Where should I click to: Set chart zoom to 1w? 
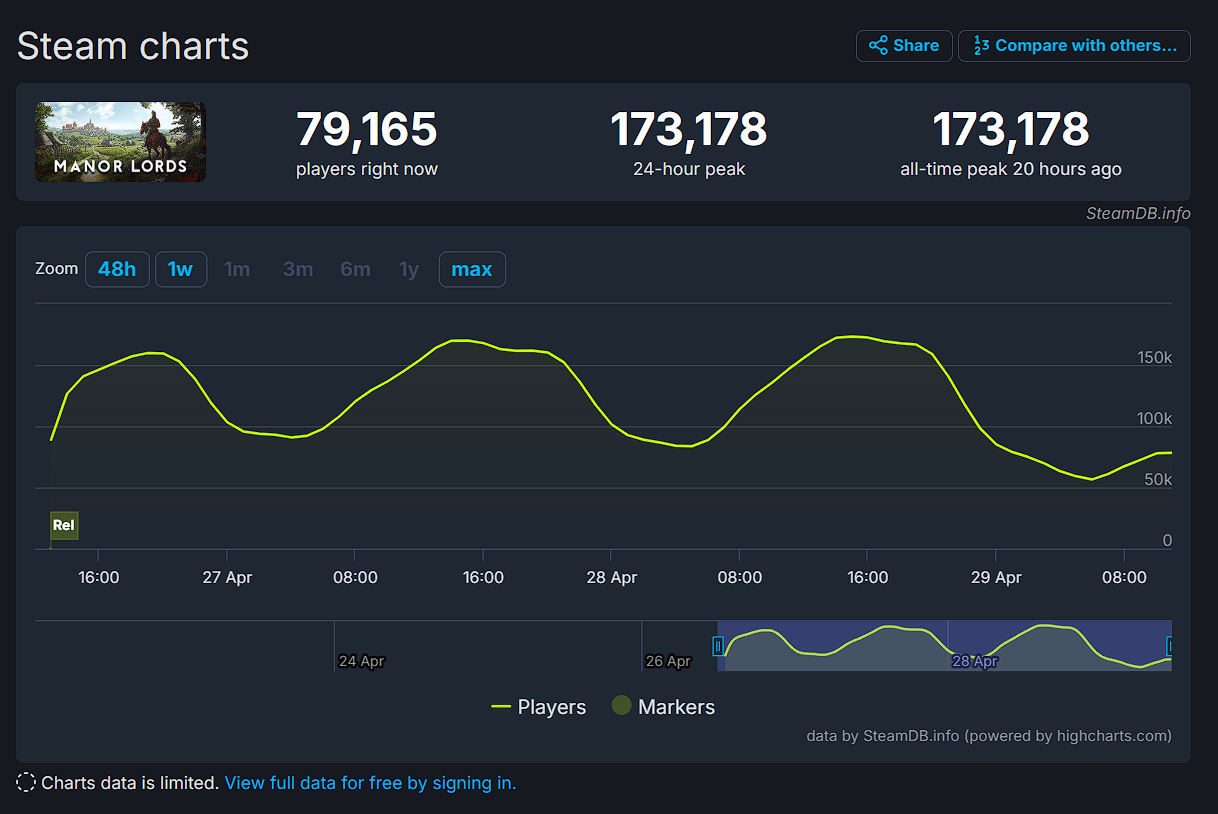click(x=181, y=269)
